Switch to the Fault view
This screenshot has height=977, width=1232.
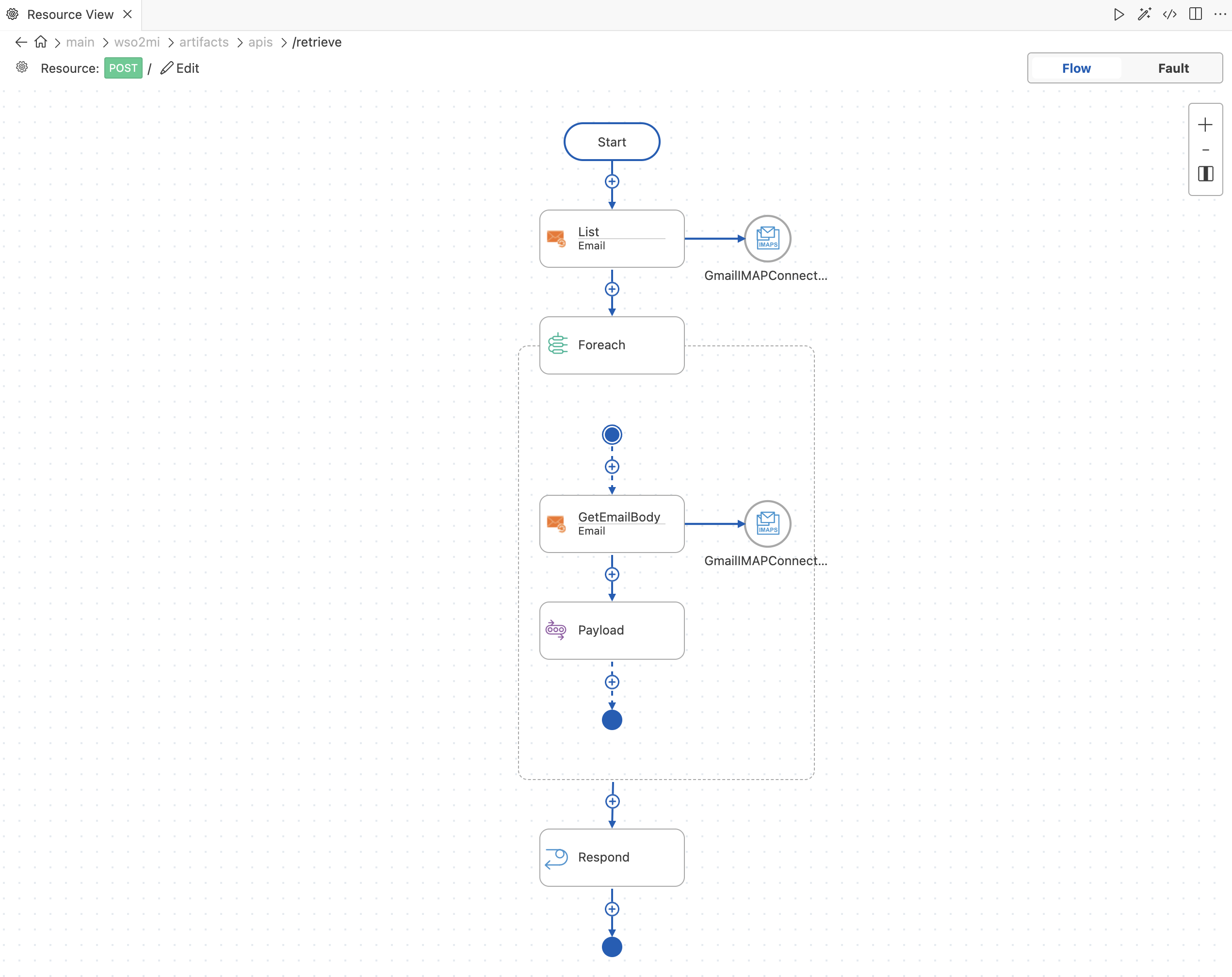[1173, 68]
